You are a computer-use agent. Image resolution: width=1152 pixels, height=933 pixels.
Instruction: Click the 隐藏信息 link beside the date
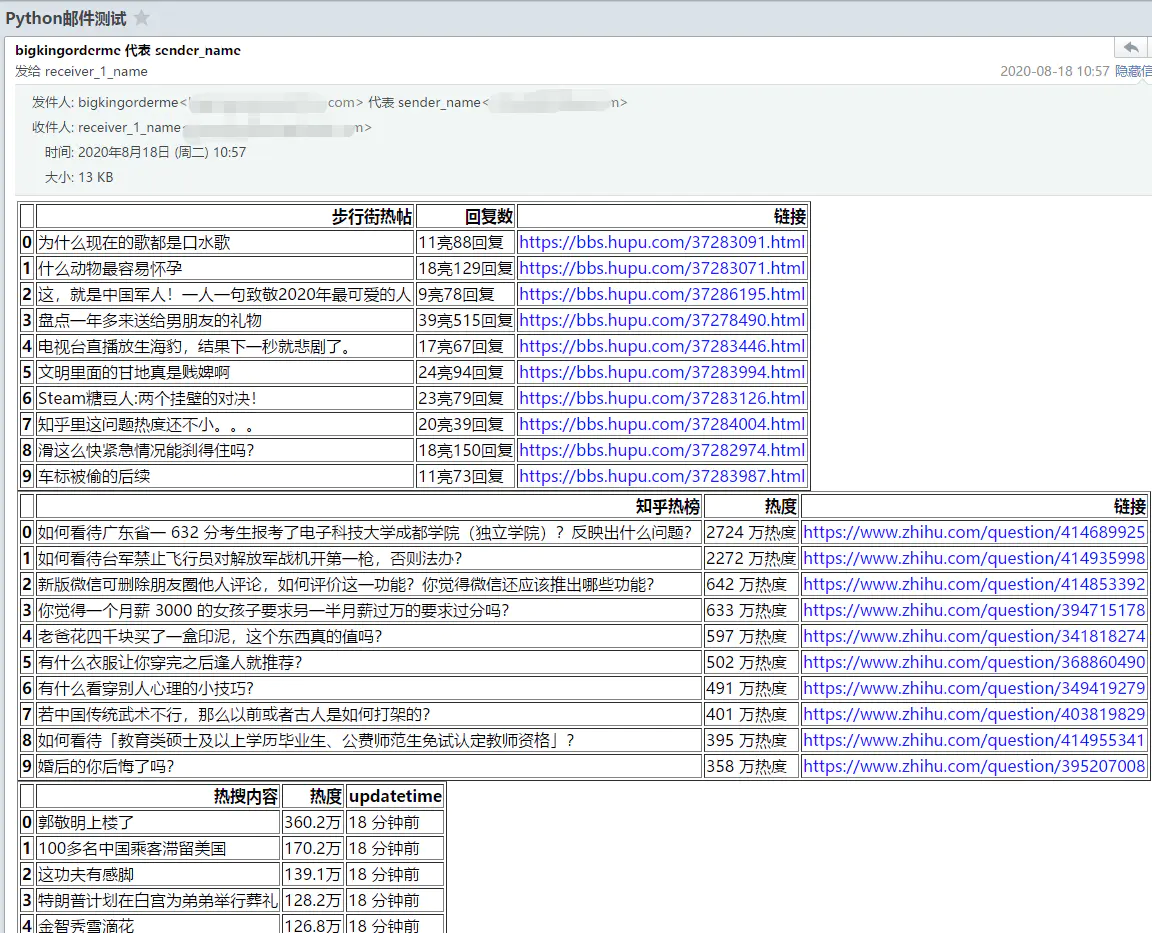tap(1134, 71)
